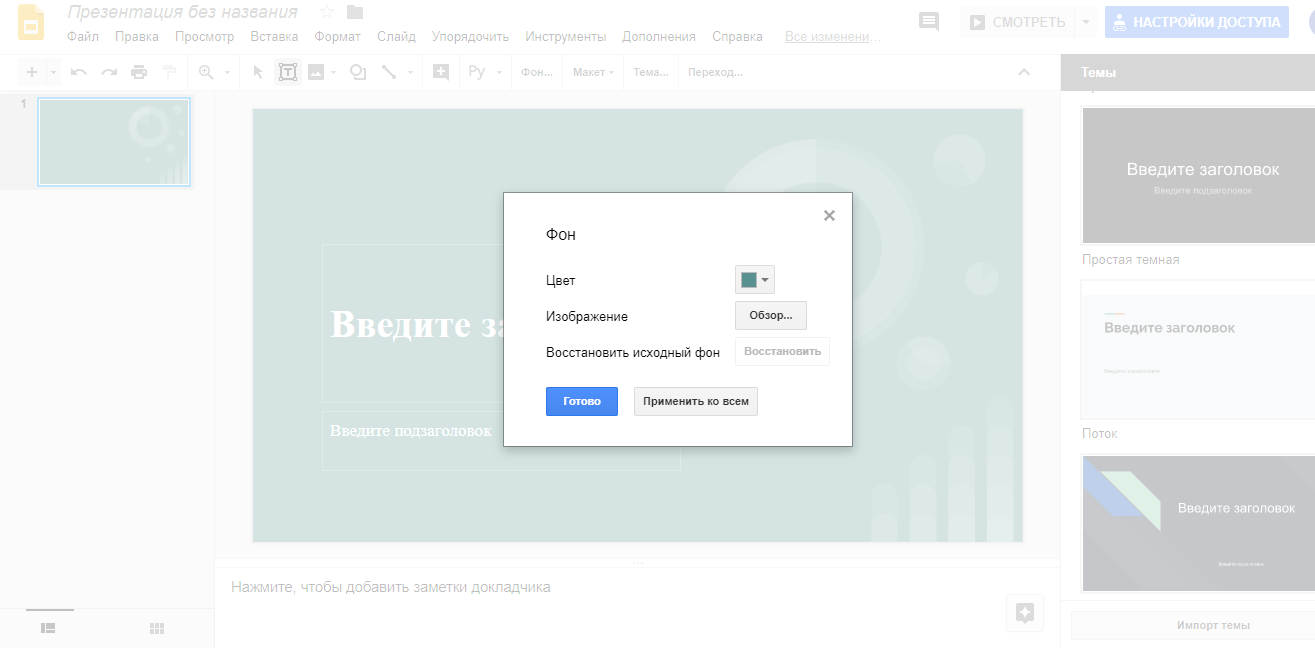Click Применить ко всем button
The width and height of the screenshot is (1315, 648).
click(695, 401)
